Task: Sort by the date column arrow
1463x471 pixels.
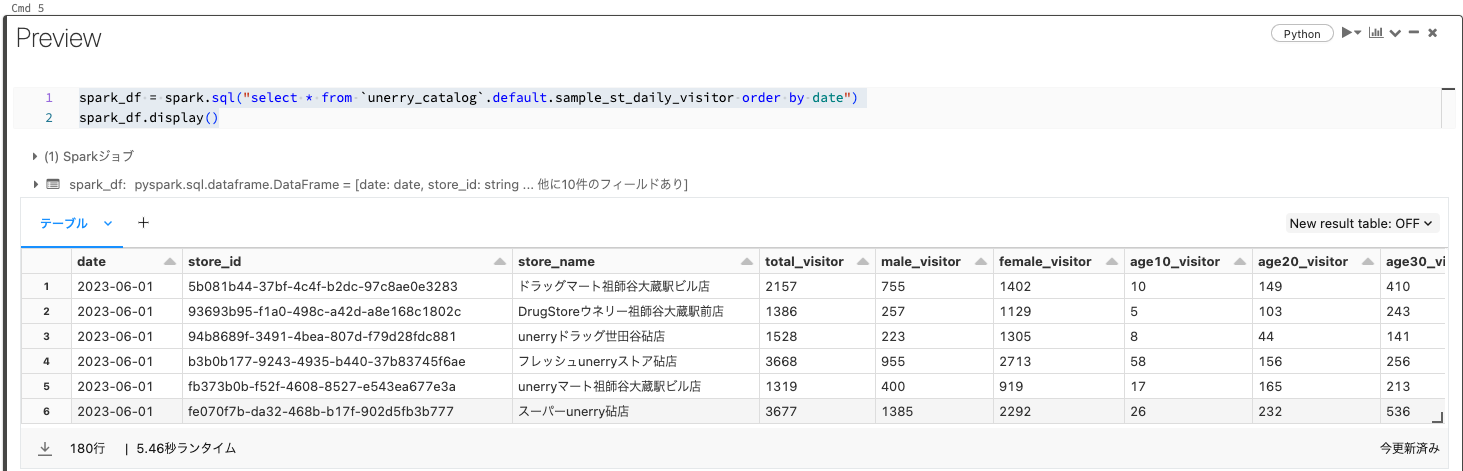Action: point(169,262)
